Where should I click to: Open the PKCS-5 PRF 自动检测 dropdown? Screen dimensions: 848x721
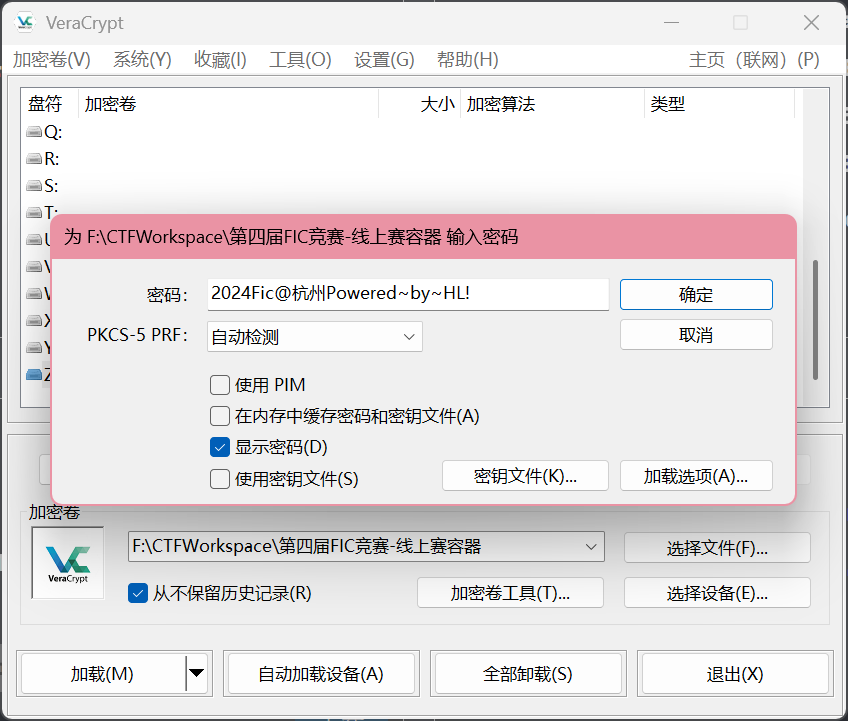tap(315, 336)
